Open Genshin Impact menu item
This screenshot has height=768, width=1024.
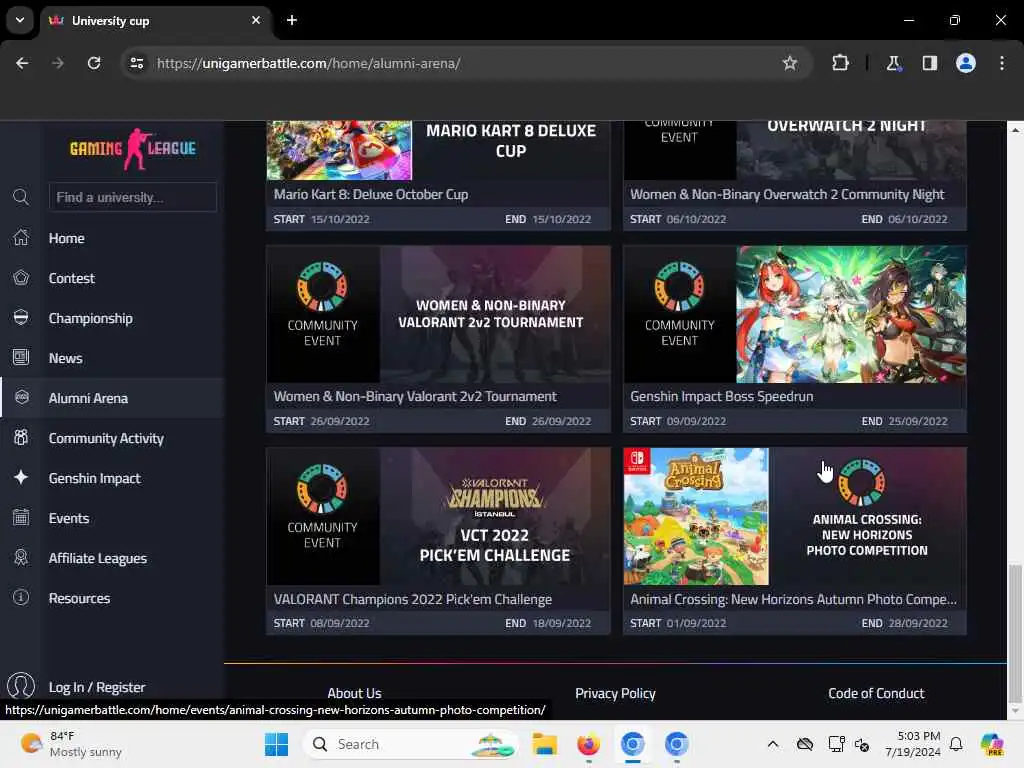[x=95, y=478]
